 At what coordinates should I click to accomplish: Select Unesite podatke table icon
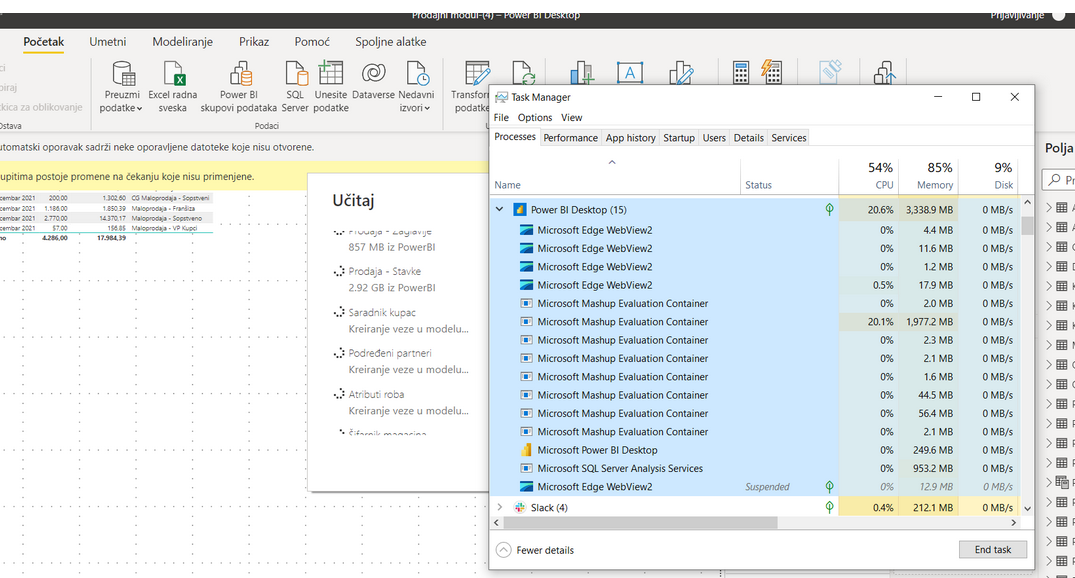pos(330,72)
